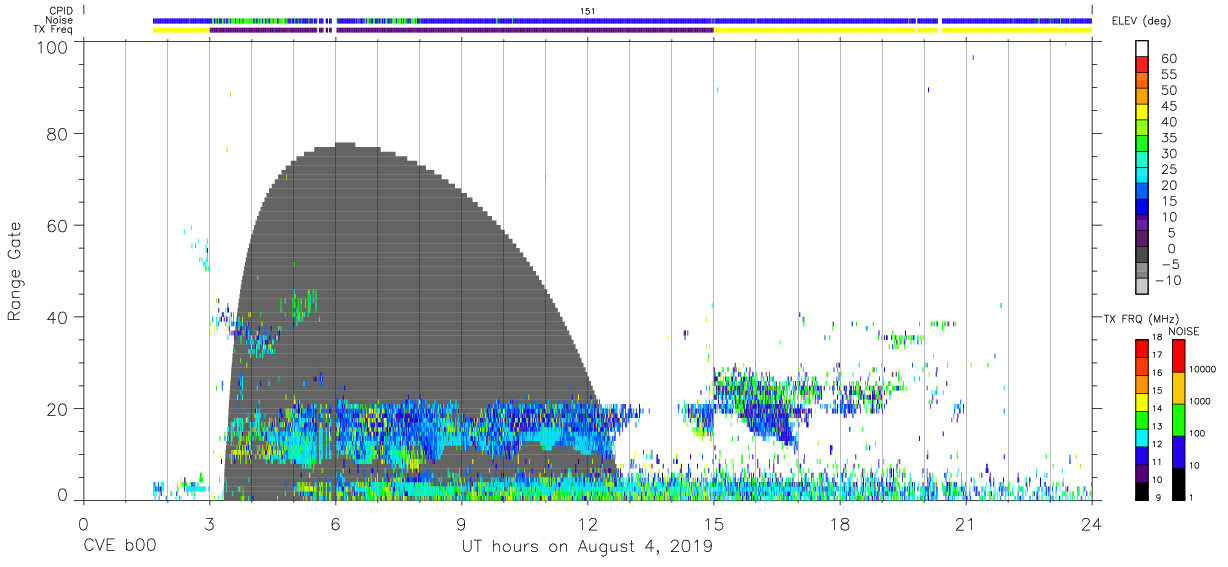The width and height of the screenshot is (1228, 567).
Task: Click the 'Noise' row label at top left
Action: click(x=60, y=20)
